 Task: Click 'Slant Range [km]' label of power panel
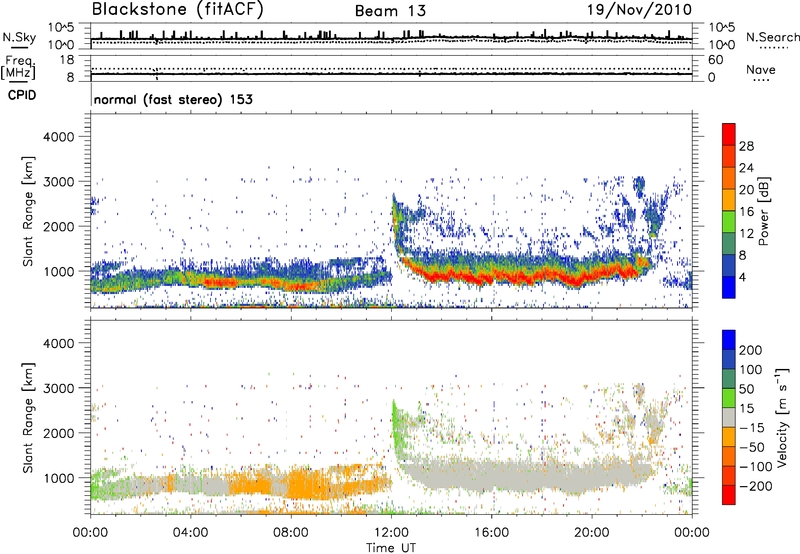pyautogui.click(x=28, y=211)
